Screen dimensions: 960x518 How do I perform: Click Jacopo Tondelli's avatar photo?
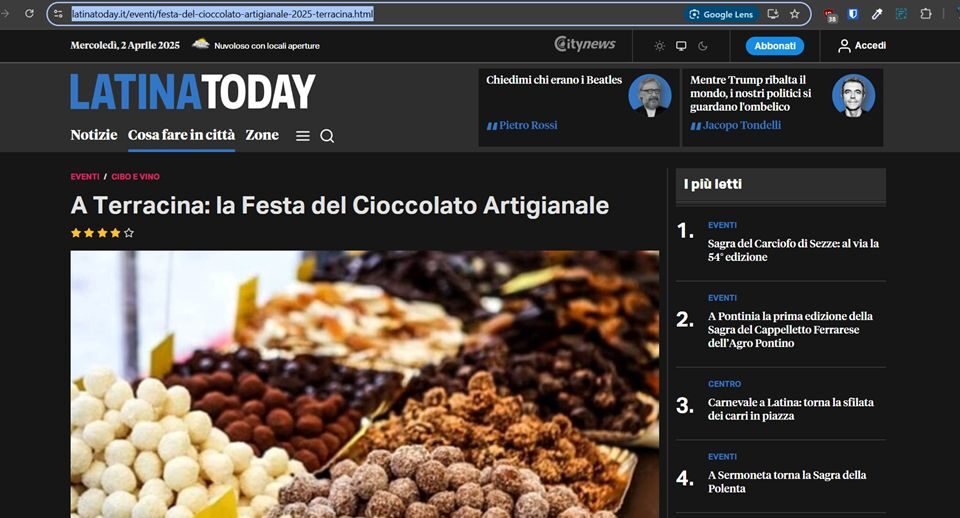point(853,96)
